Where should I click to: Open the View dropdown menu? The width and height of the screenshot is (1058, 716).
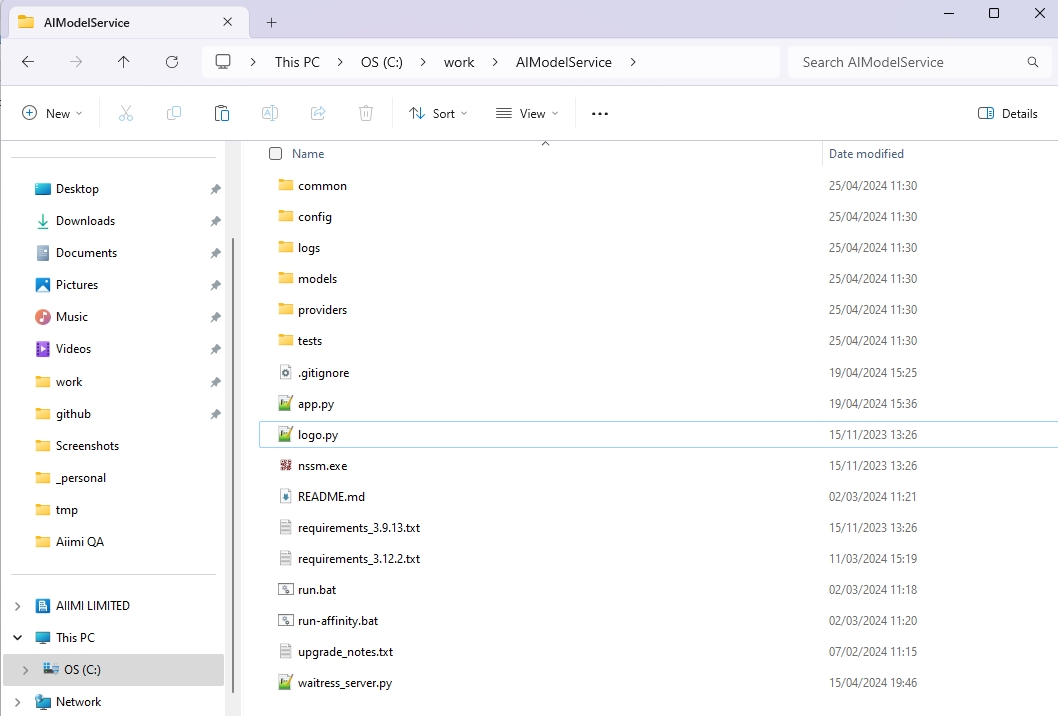(527, 114)
